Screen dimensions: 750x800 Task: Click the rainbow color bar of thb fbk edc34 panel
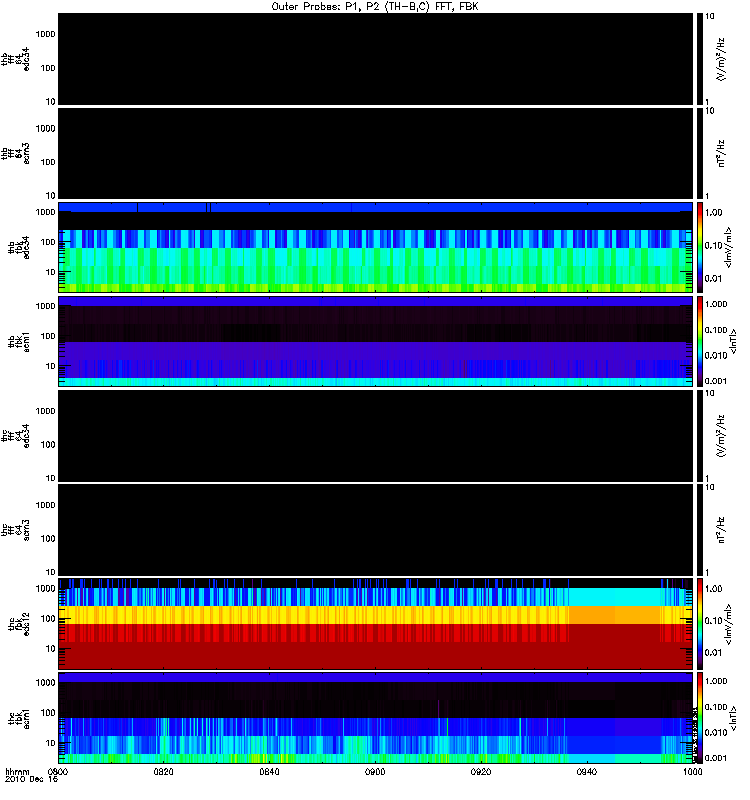coord(700,247)
